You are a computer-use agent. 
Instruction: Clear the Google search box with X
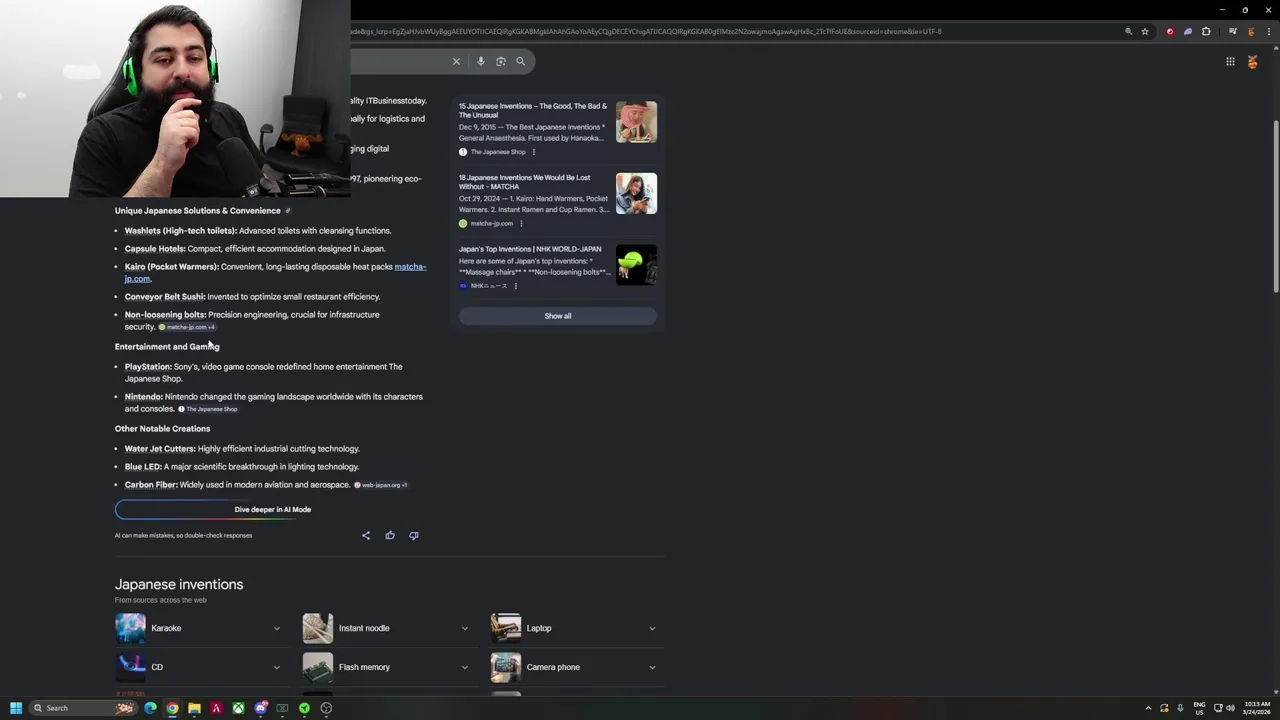[456, 61]
